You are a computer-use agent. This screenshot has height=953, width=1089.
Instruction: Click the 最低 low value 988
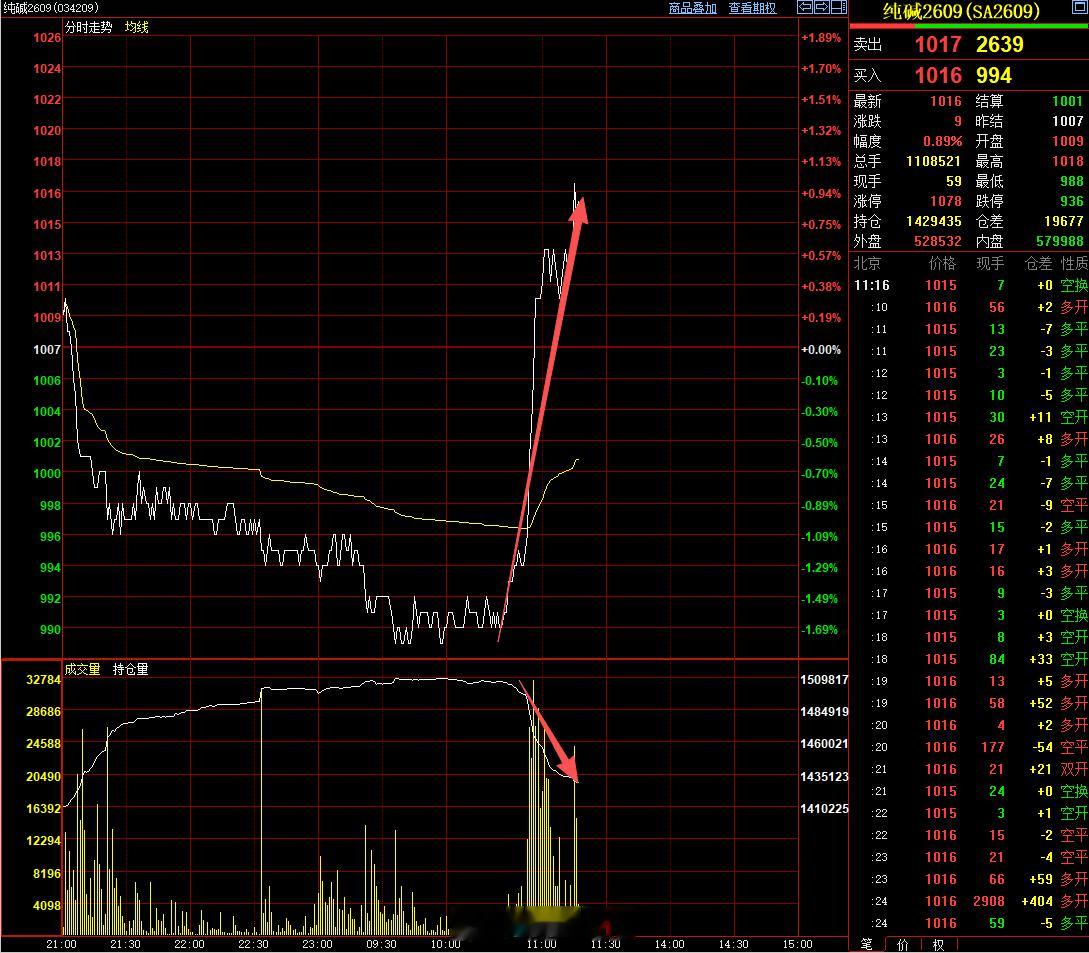pyautogui.click(x=1072, y=181)
